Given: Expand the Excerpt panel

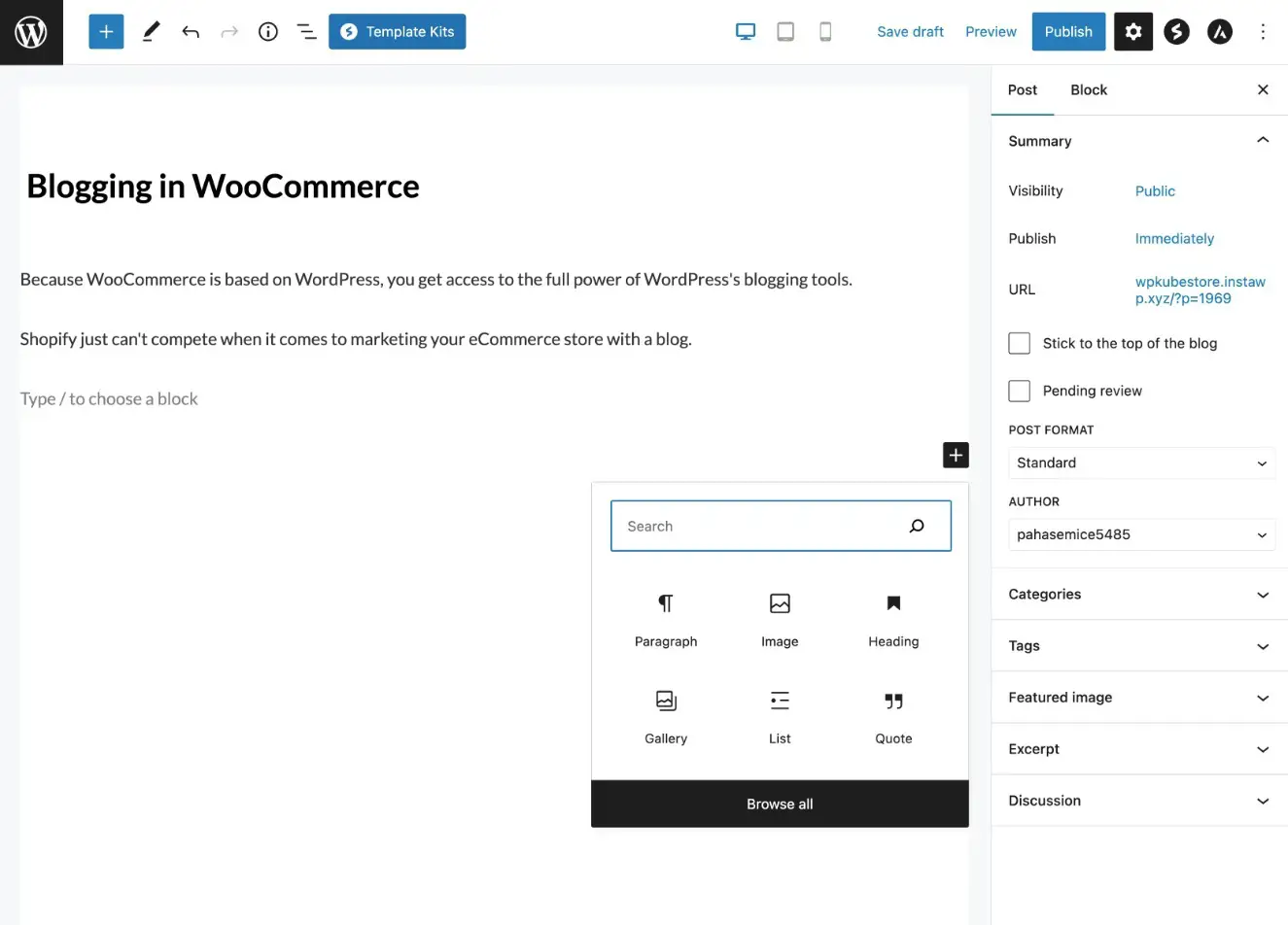Looking at the screenshot, I should tap(1139, 749).
